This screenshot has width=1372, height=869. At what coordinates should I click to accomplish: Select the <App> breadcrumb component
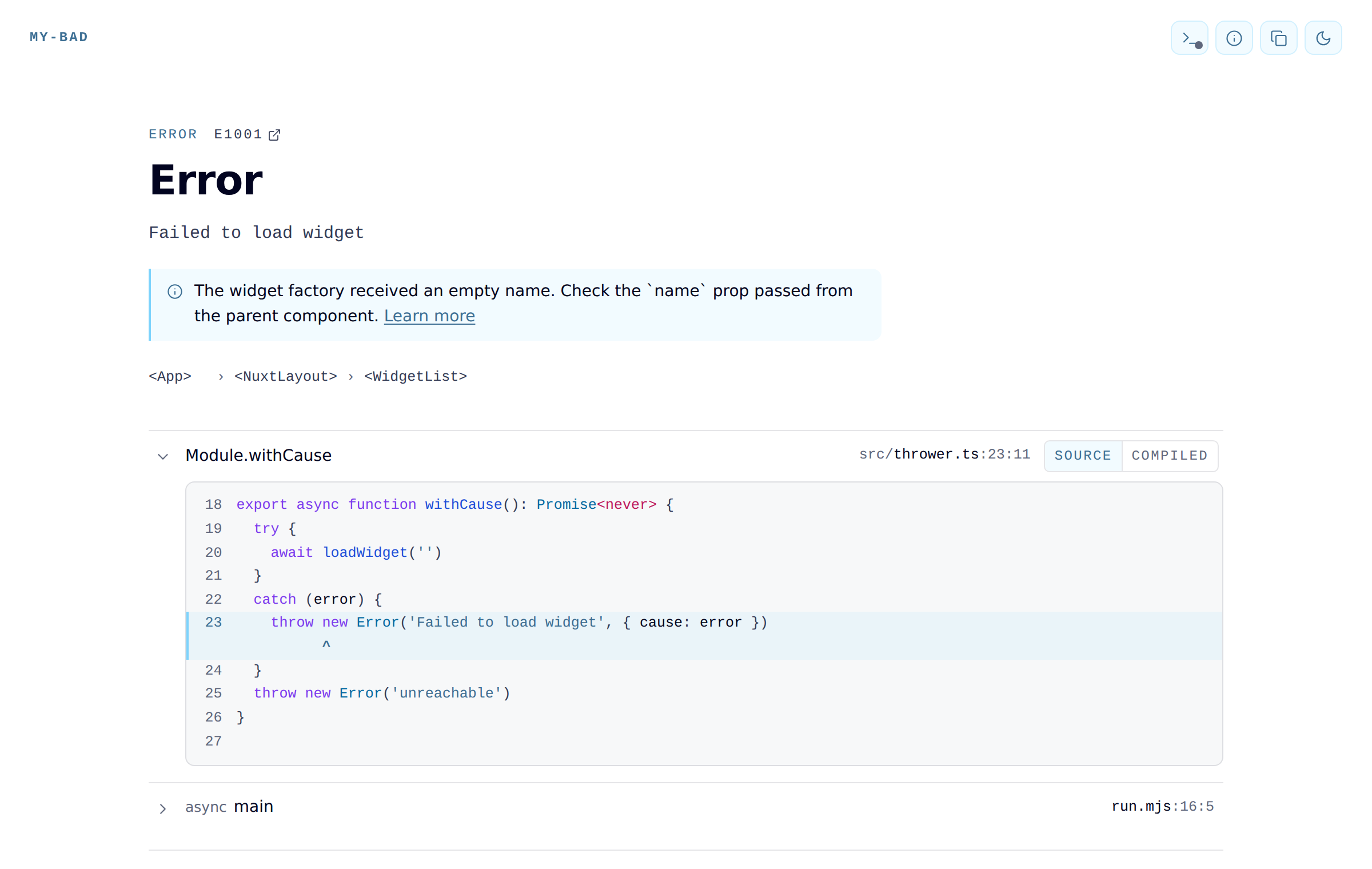(x=170, y=376)
